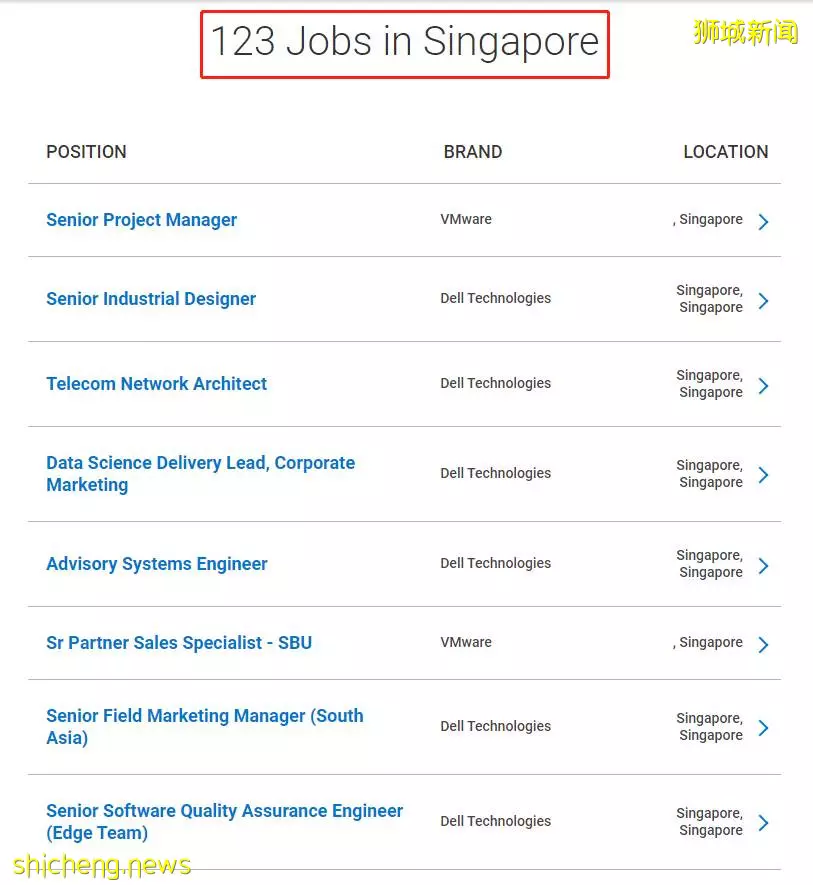The image size is (813, 885).
Task: Click arrow icon for Senior Project Manager
Action: pyautogui.click(x=763, y=222)
